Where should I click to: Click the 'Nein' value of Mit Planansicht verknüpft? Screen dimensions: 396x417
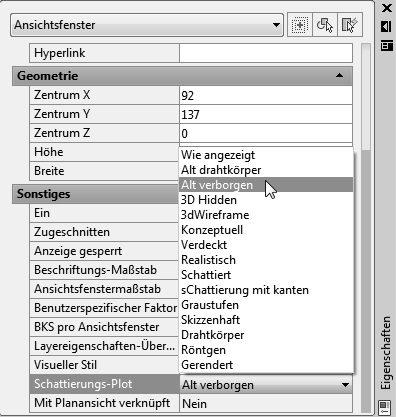coord(266,404)
